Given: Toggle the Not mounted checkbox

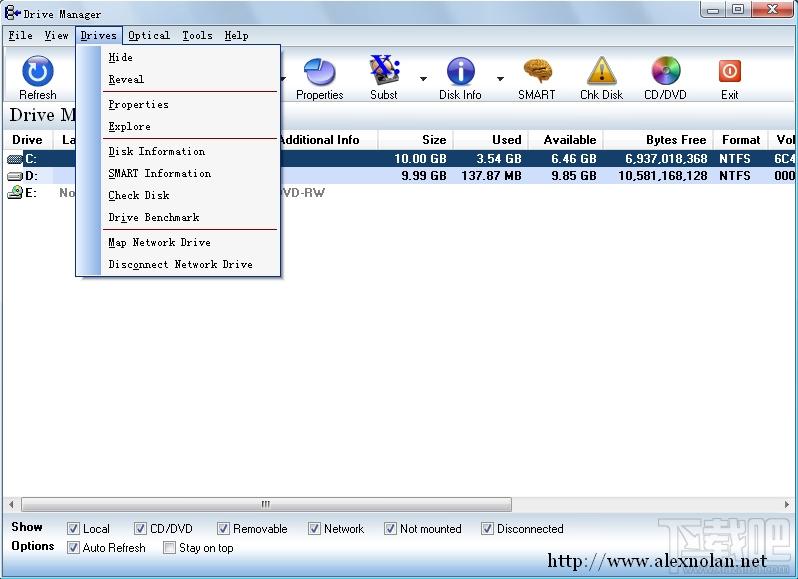Looking at the screenshot, I should [390, 529].
